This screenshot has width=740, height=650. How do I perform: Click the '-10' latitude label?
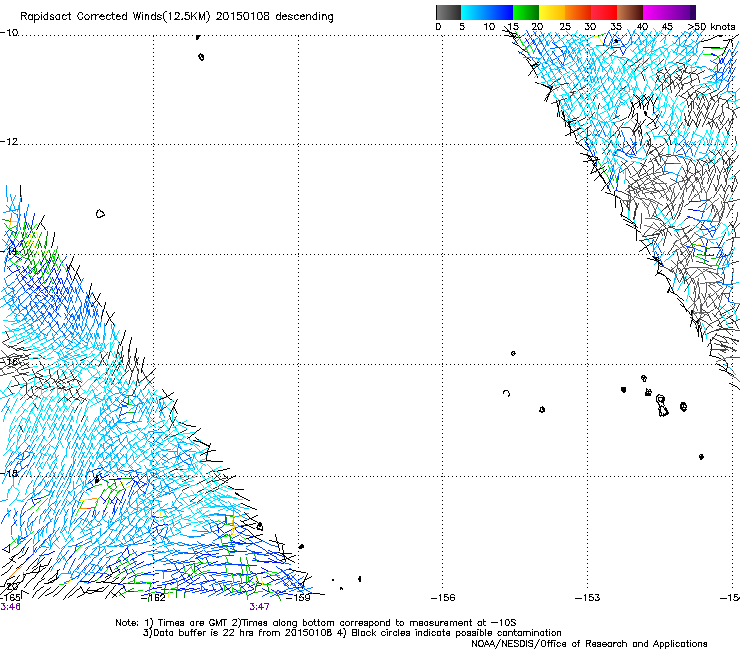[x=9, y=33]
